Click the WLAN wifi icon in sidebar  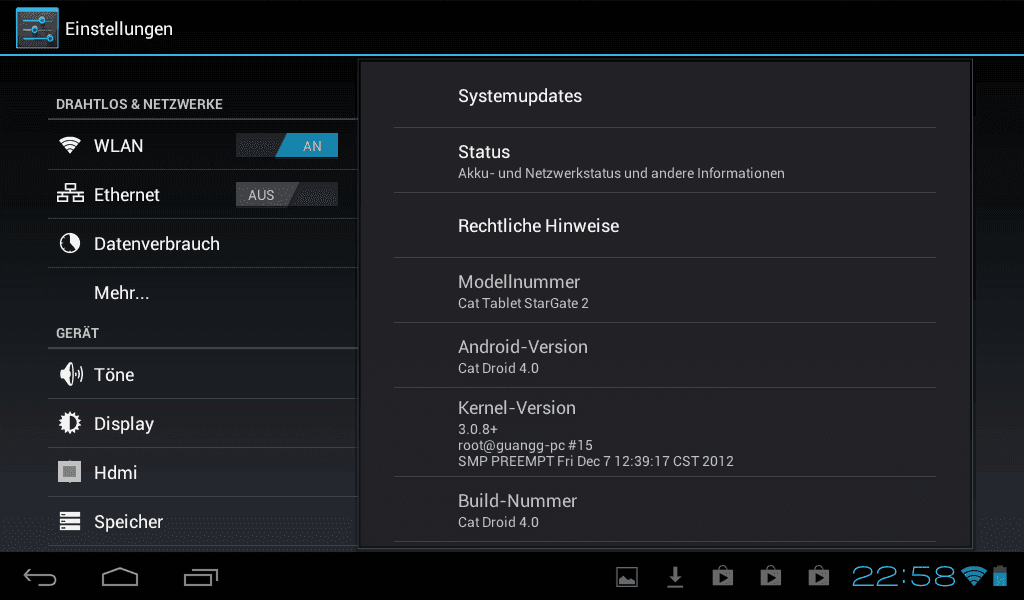70,145
